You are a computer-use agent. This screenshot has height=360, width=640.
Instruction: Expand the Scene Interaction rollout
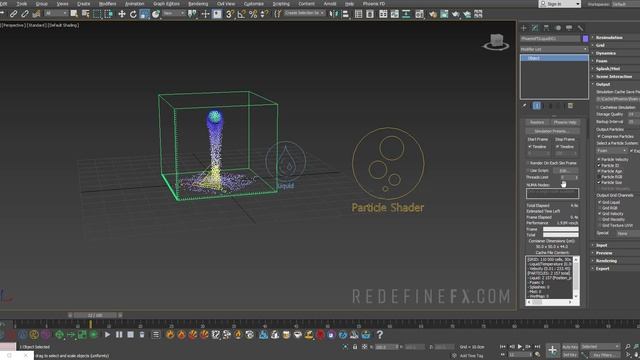point(615,76)
